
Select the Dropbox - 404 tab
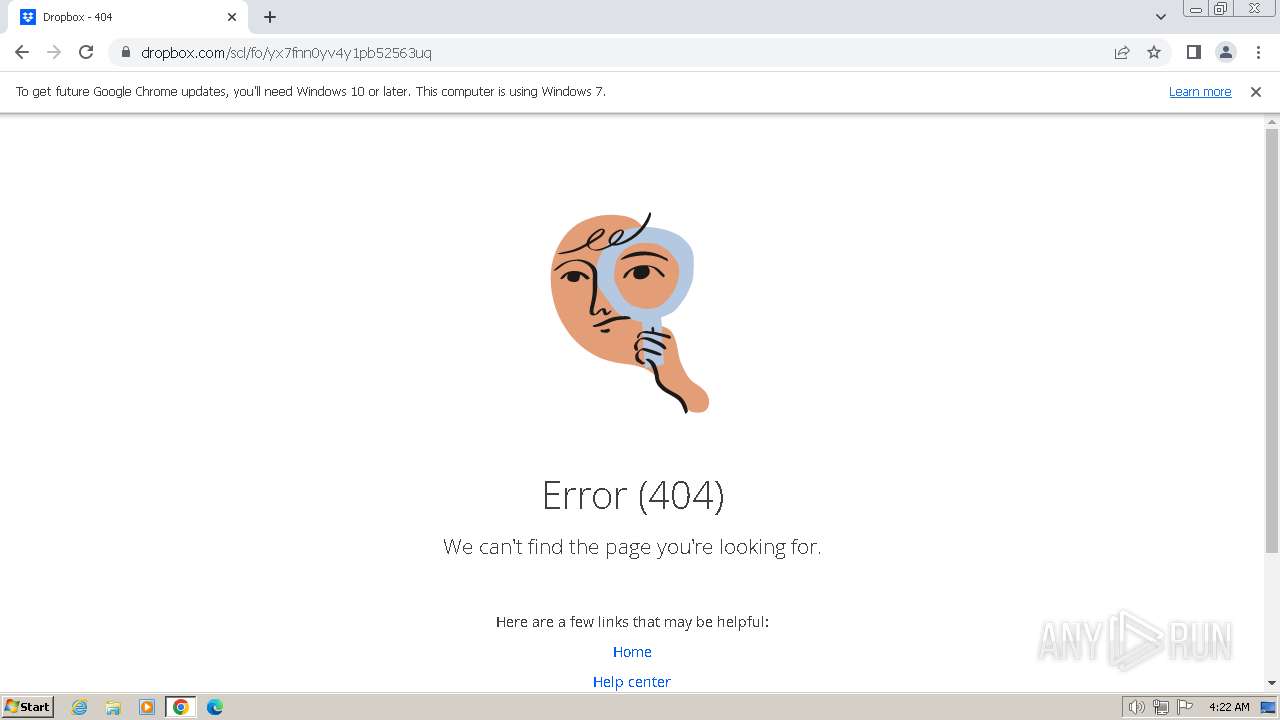click(x=128, y=17)
